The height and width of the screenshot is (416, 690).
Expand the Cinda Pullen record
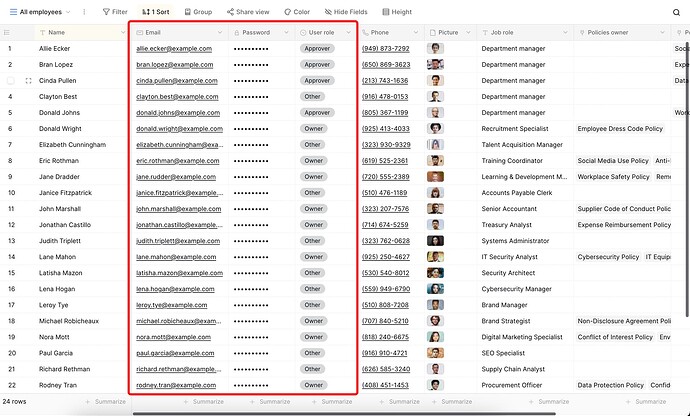pos(28,80)
